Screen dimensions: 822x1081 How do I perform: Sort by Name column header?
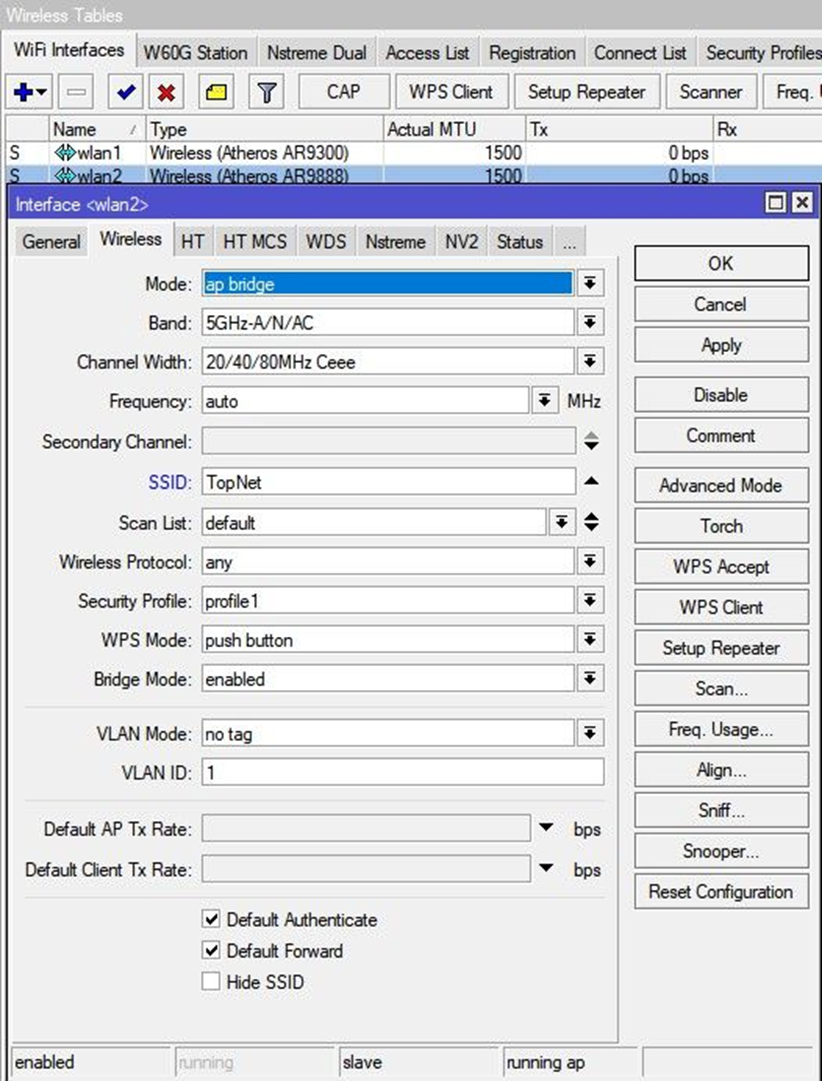tap(97, 130)
